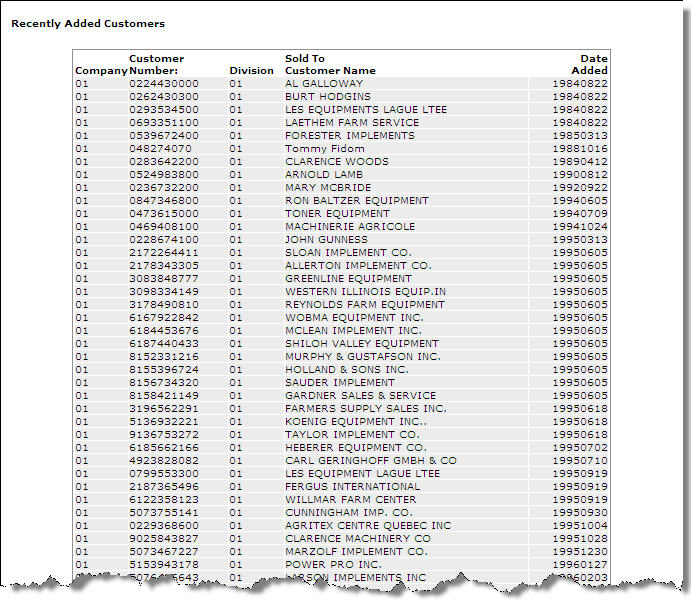Select RON BALTZER EQUIPMENT
The height and width of the screenshot is (602, 691).
click(357, 201)
